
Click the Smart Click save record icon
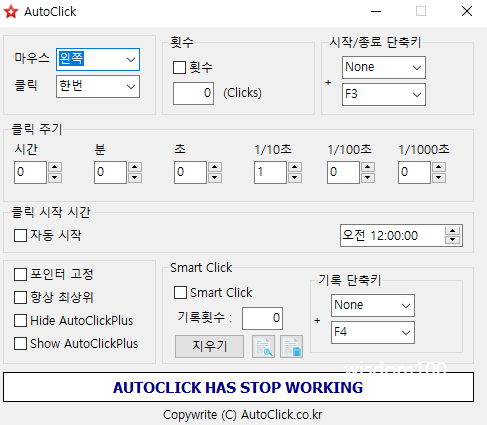click(x=292, y=347)
